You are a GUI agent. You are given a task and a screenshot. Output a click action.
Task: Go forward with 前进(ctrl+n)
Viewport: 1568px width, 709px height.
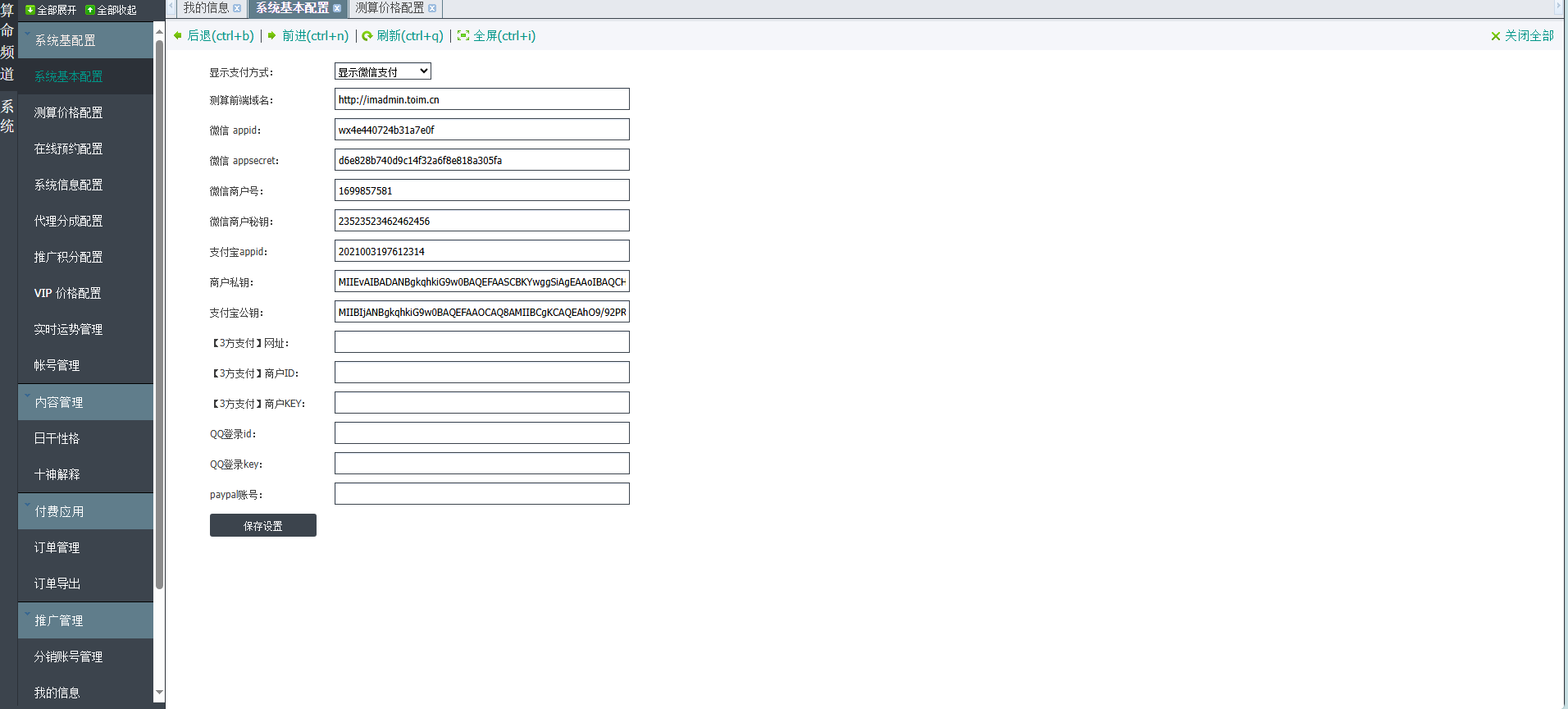pos(308,36)
